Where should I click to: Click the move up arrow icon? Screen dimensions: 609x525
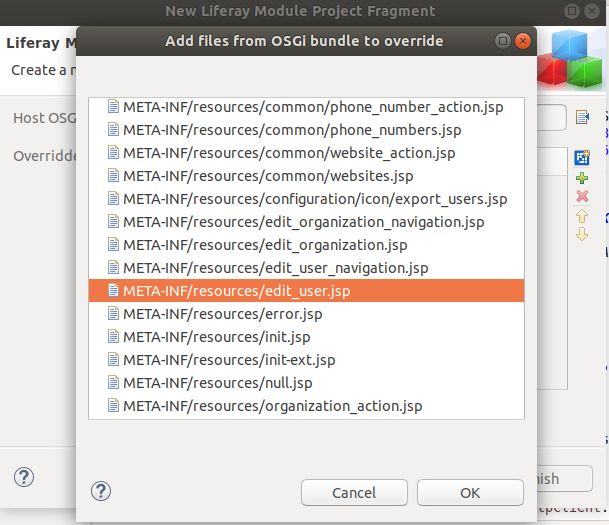coord(582,216)
